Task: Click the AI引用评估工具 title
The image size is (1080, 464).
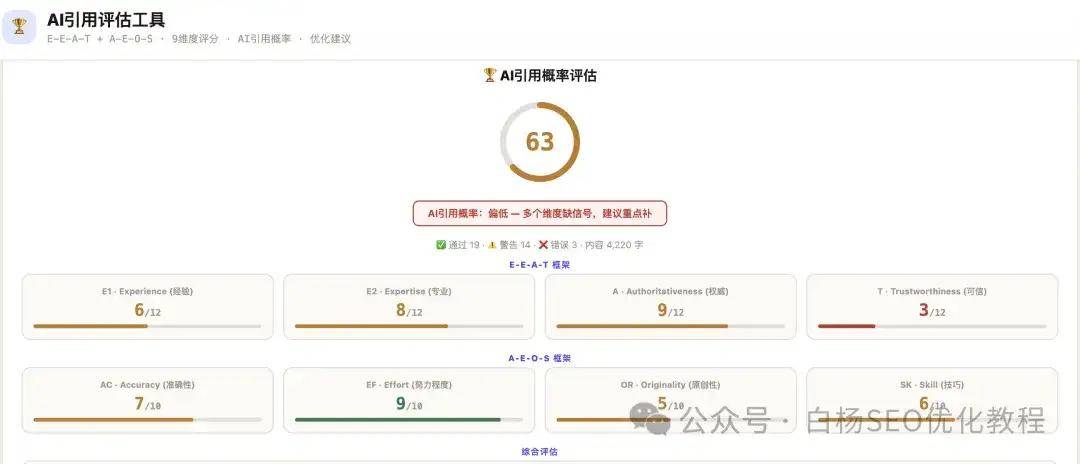Action: (x=106, y=20)
